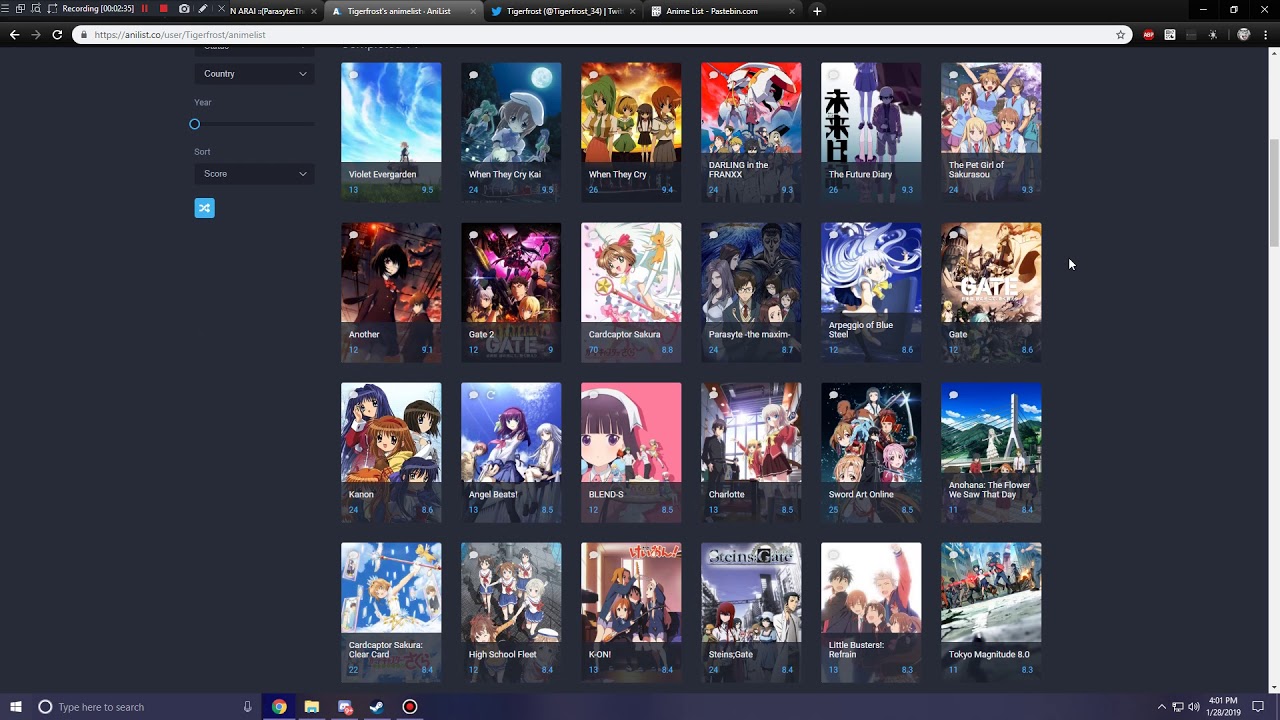Open Cardcaptor Sakura title with 70 episodes

click(x=624, y=335)
